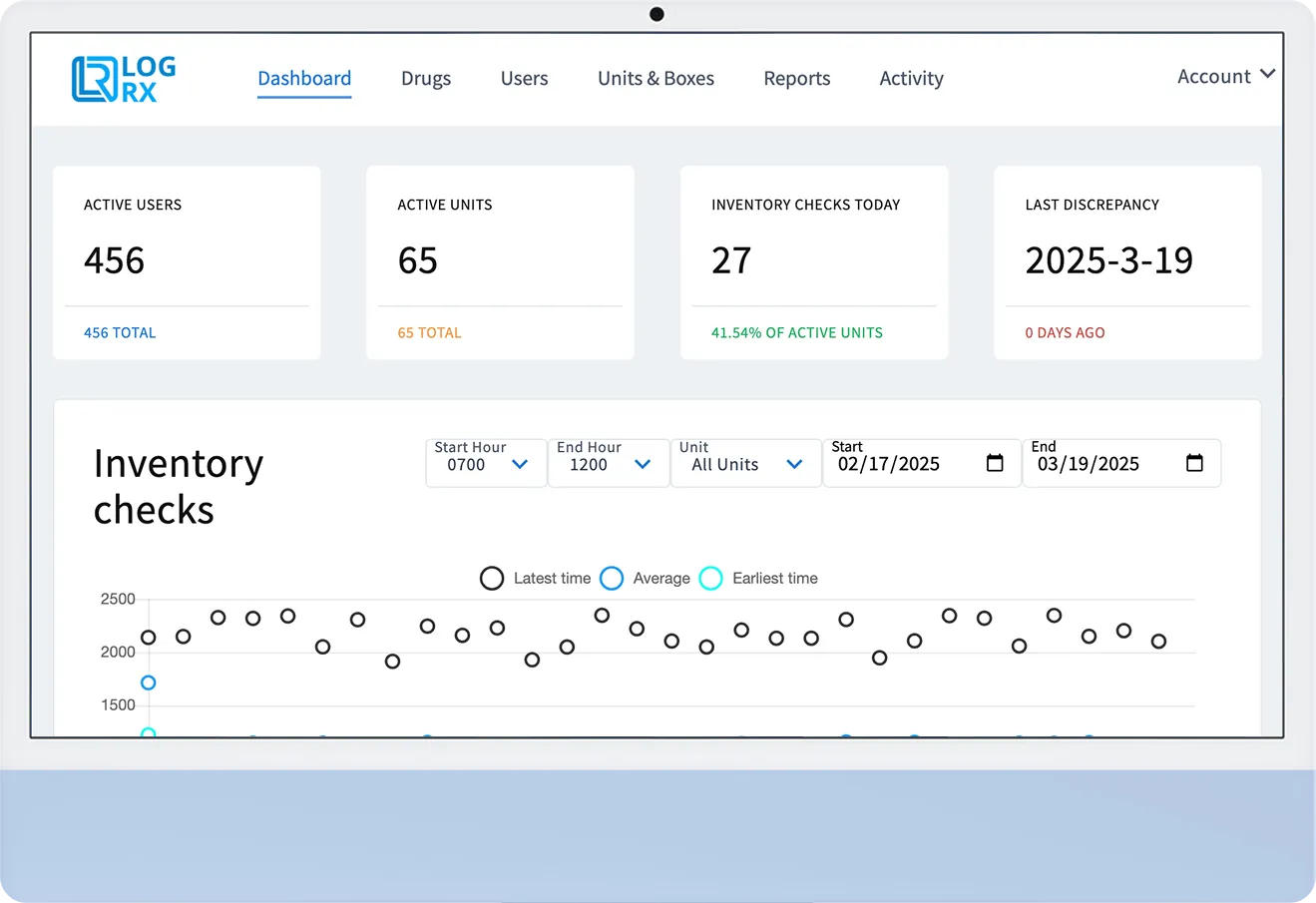Open calendar picker in End date field
Screen dimensions: 1316x903
click(x=1193, y=463)
